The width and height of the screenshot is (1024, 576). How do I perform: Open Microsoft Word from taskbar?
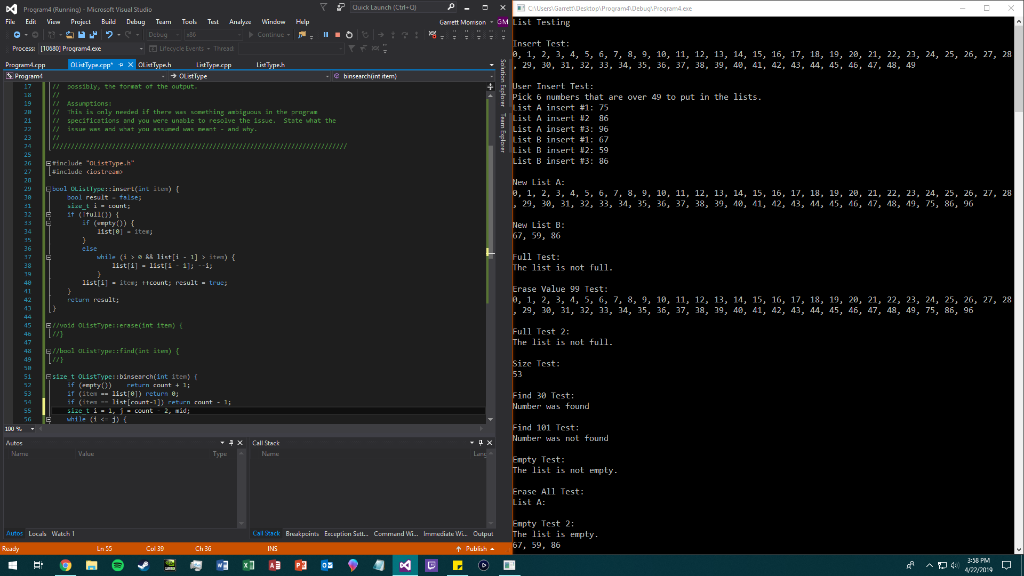(x=222, y=565)
